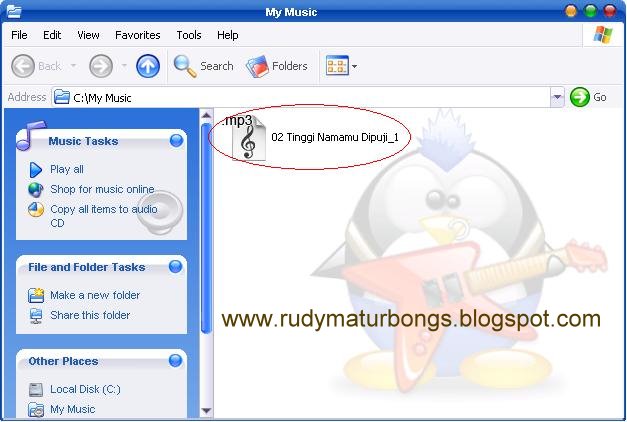Select file name 02 Tinggi Namamu Dipuji_1
Image resolution: width=627 pixels, height=422 pixels.
pyautogui.click(x=335, y=138)
